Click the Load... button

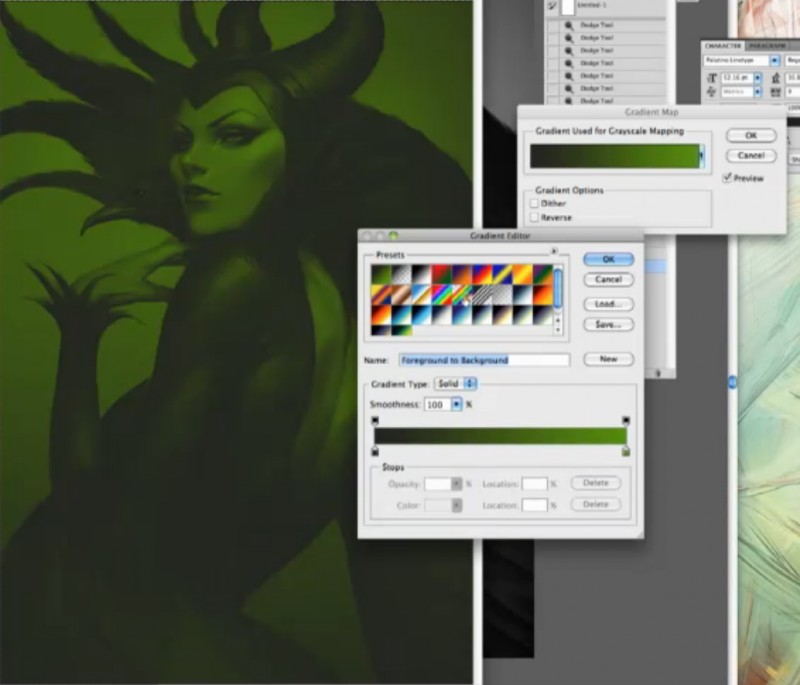tap(609, 304)
